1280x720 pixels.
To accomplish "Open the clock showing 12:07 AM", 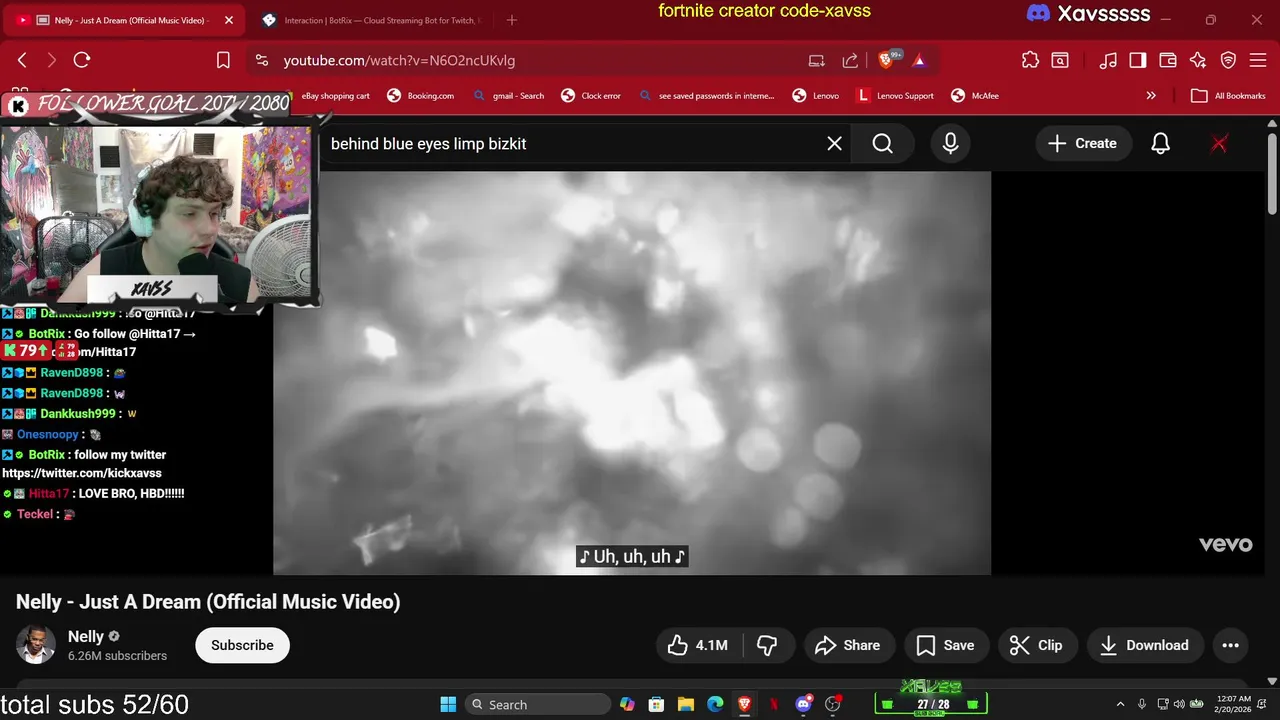I will pos(1234,704).
